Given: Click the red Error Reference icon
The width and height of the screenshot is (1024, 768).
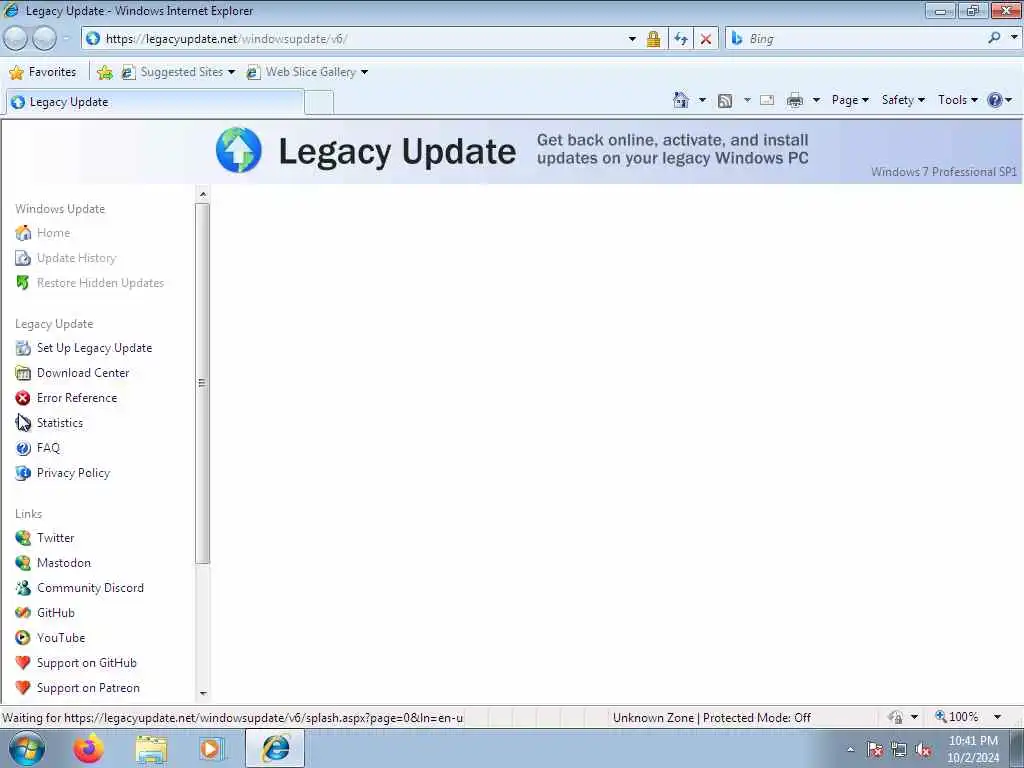Looking at the screenshot, I should point(23,398).
